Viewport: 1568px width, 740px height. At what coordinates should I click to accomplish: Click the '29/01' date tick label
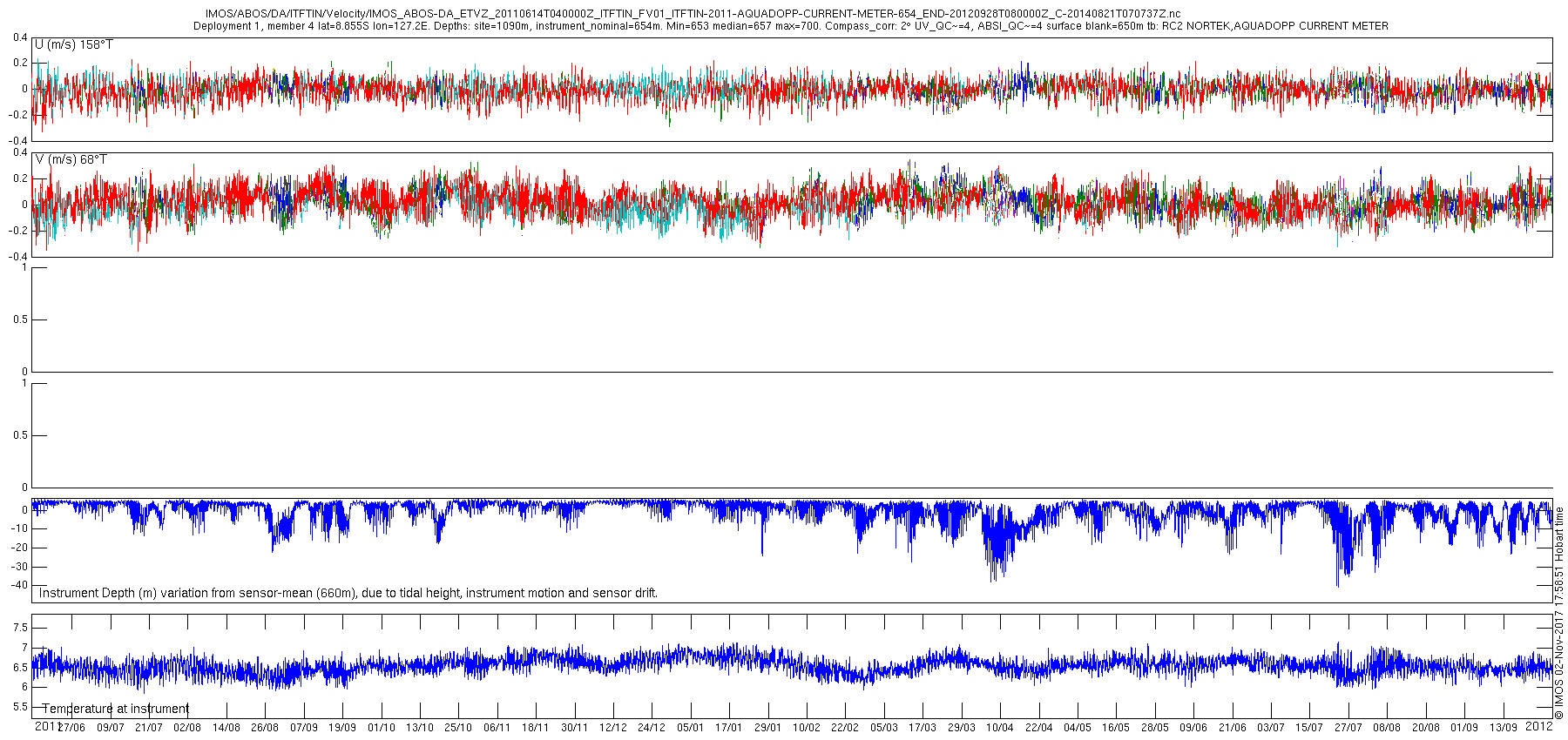[768, 728]
